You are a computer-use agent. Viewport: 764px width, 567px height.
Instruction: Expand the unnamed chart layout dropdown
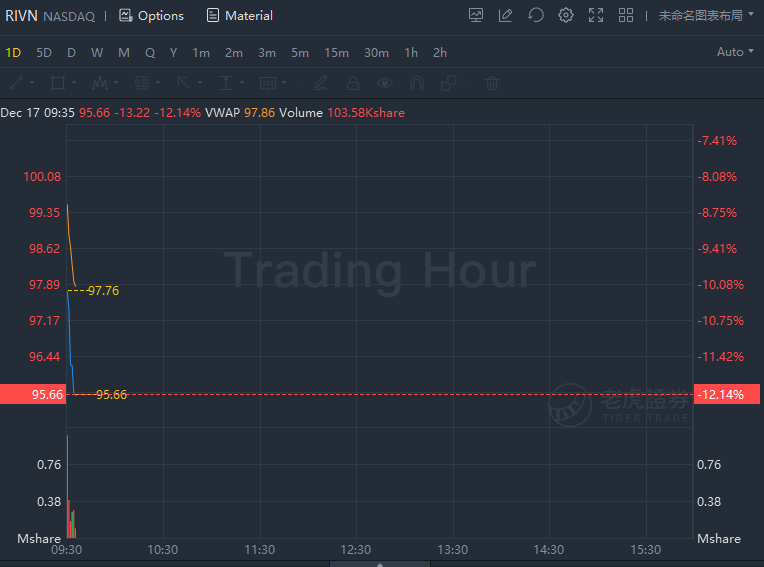[706, 16]
